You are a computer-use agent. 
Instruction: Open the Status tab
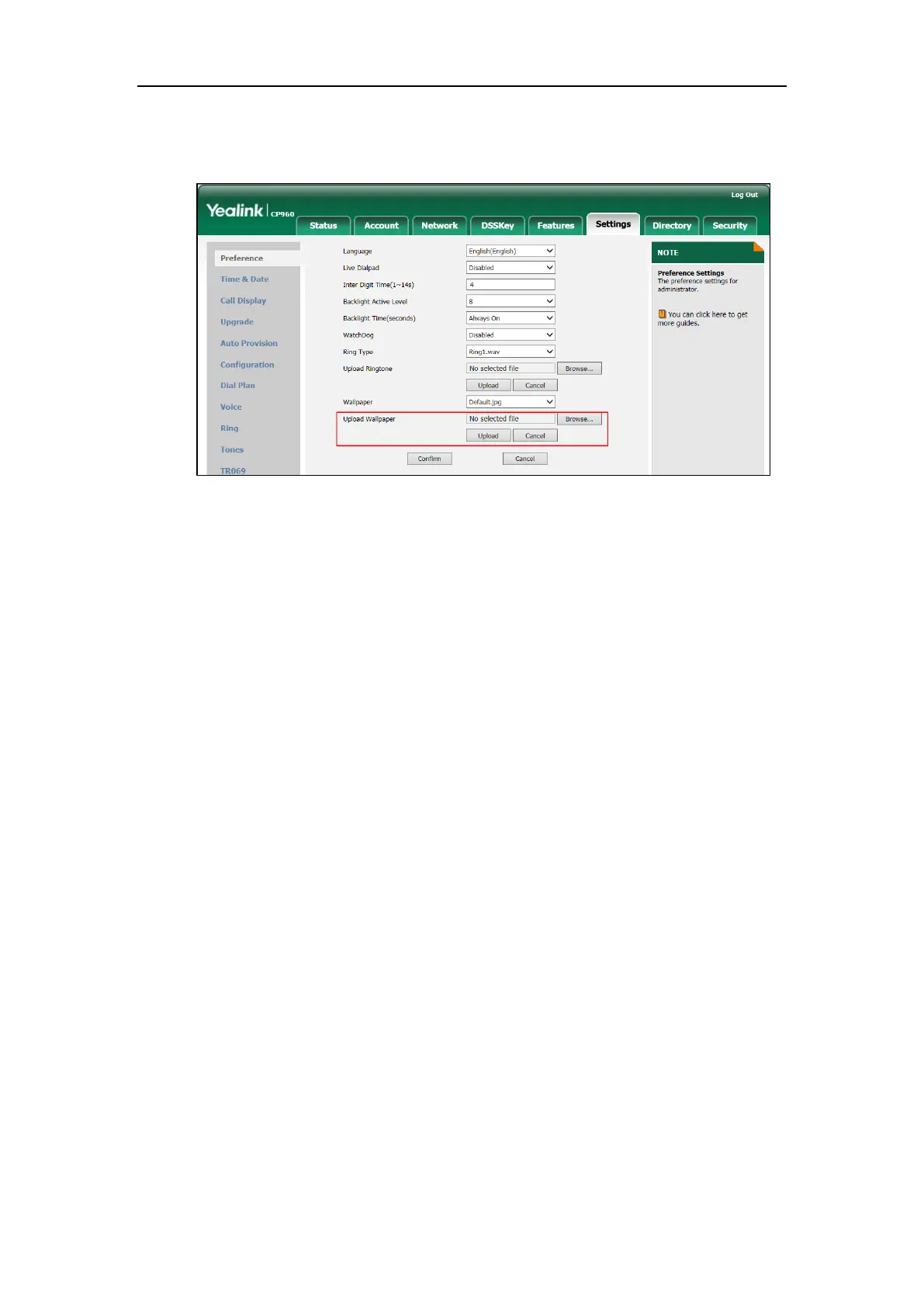[324, 225]
